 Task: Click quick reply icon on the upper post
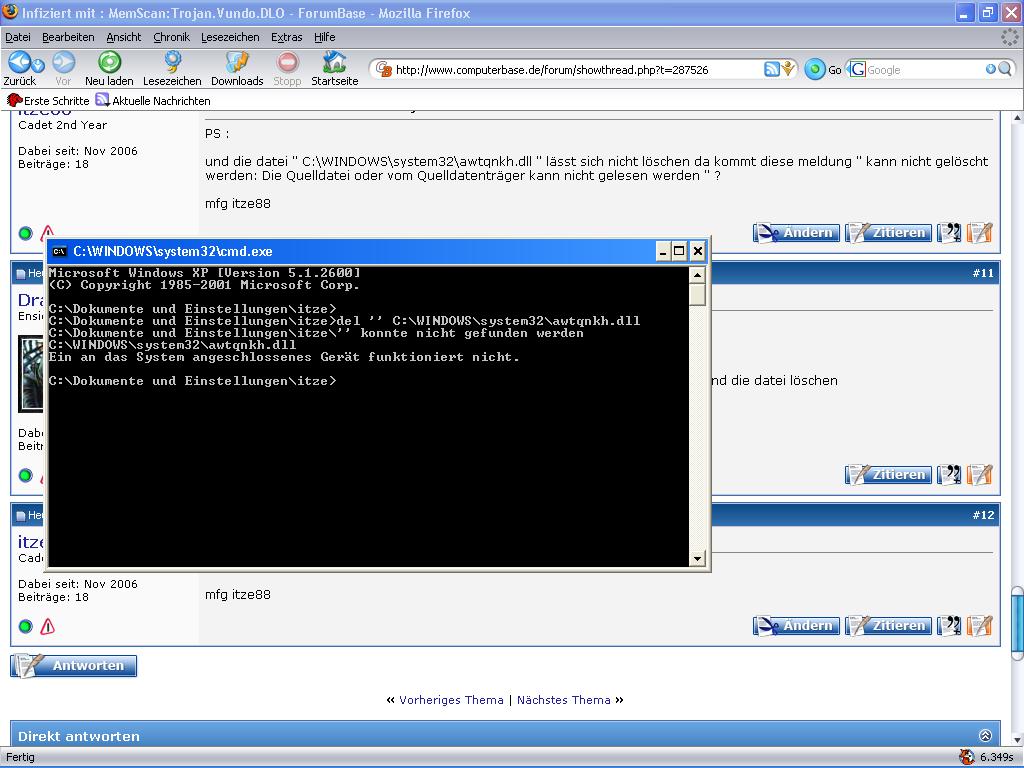pos(980,232)
